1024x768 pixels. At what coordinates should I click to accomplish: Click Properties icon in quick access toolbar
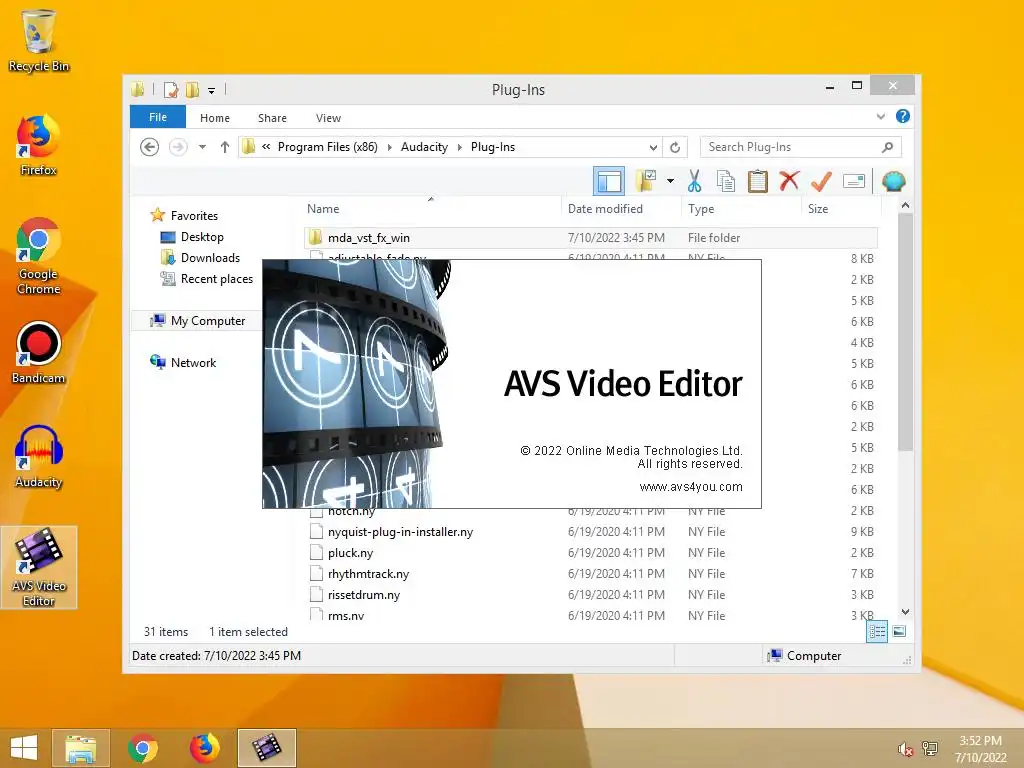tap(170, 89)
